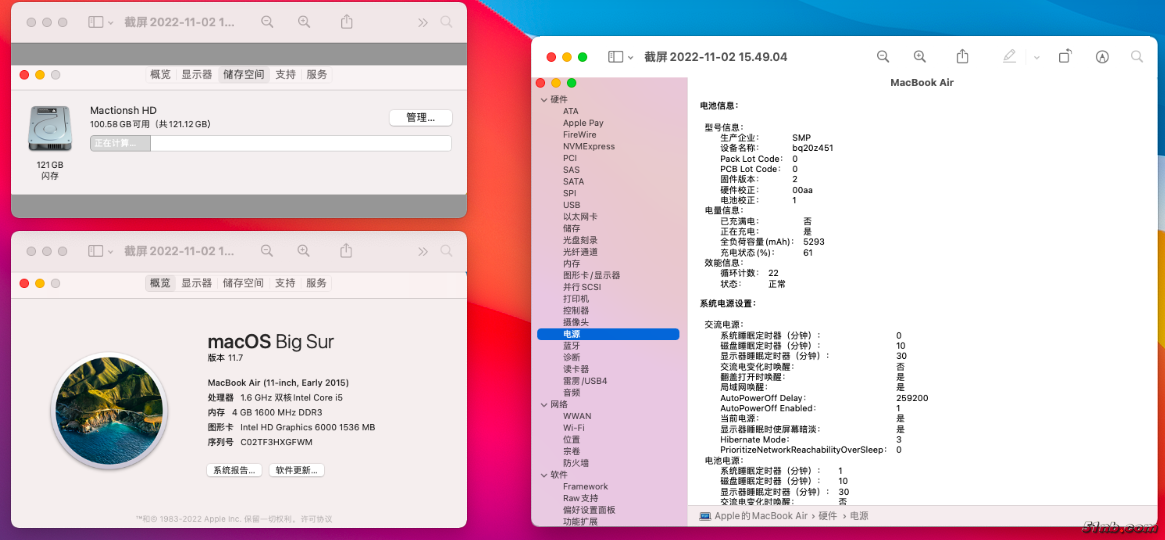Switch to the 储存空间 tab in Big Sur window
The height and width of the screenshot is (540, 1165).
coord(243,283)
